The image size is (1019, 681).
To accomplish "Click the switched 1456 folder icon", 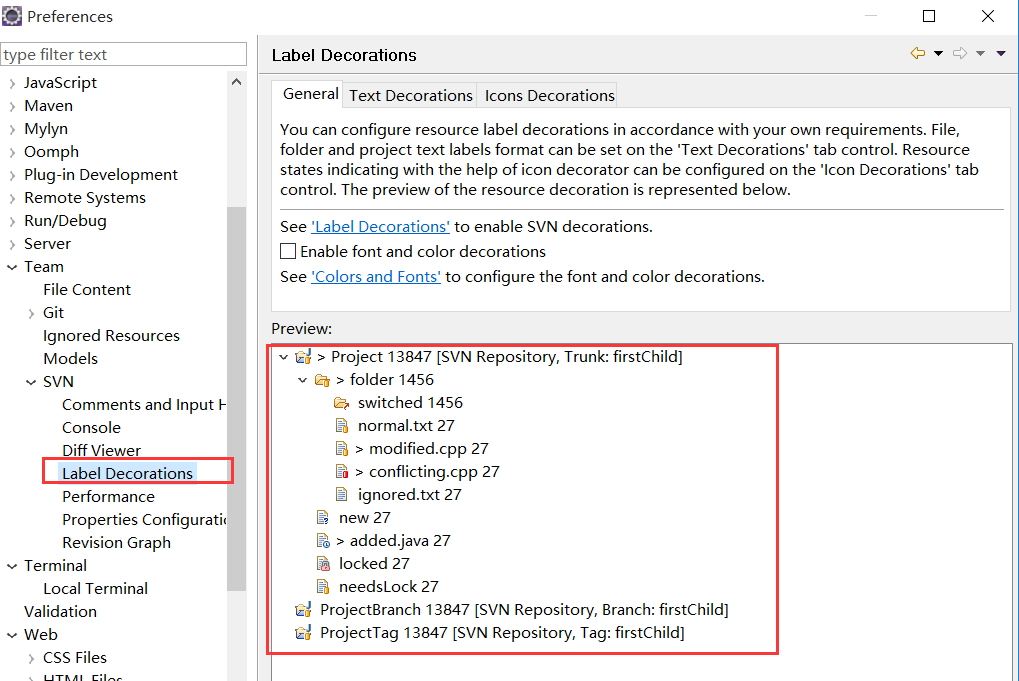I will 342,403.
